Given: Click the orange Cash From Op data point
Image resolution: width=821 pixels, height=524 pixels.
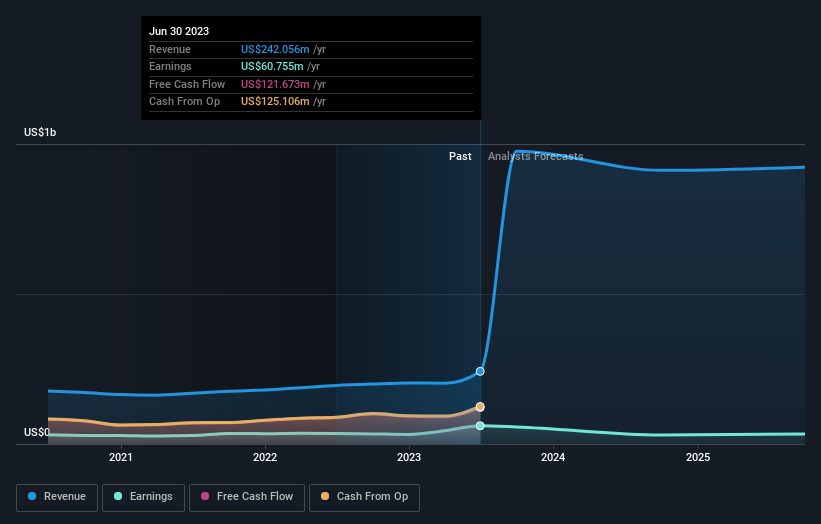Looking at the screenshot, I should (480, 407).
